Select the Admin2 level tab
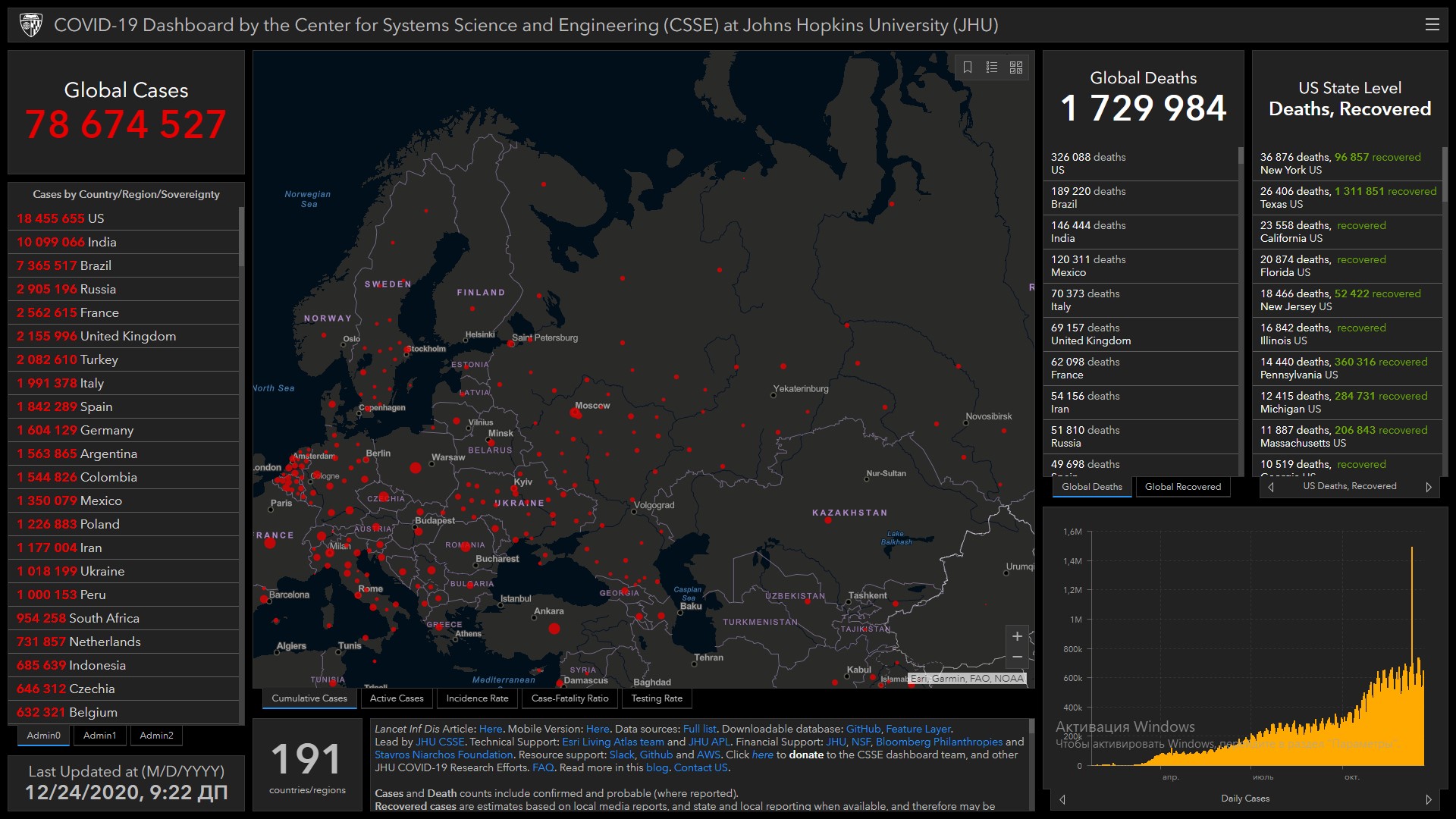 [x=156, y=736]
